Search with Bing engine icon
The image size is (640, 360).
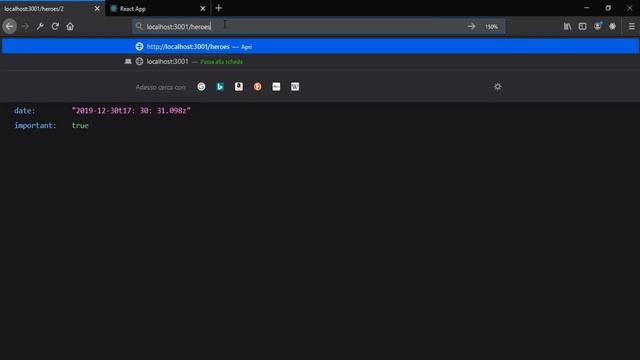220,87
